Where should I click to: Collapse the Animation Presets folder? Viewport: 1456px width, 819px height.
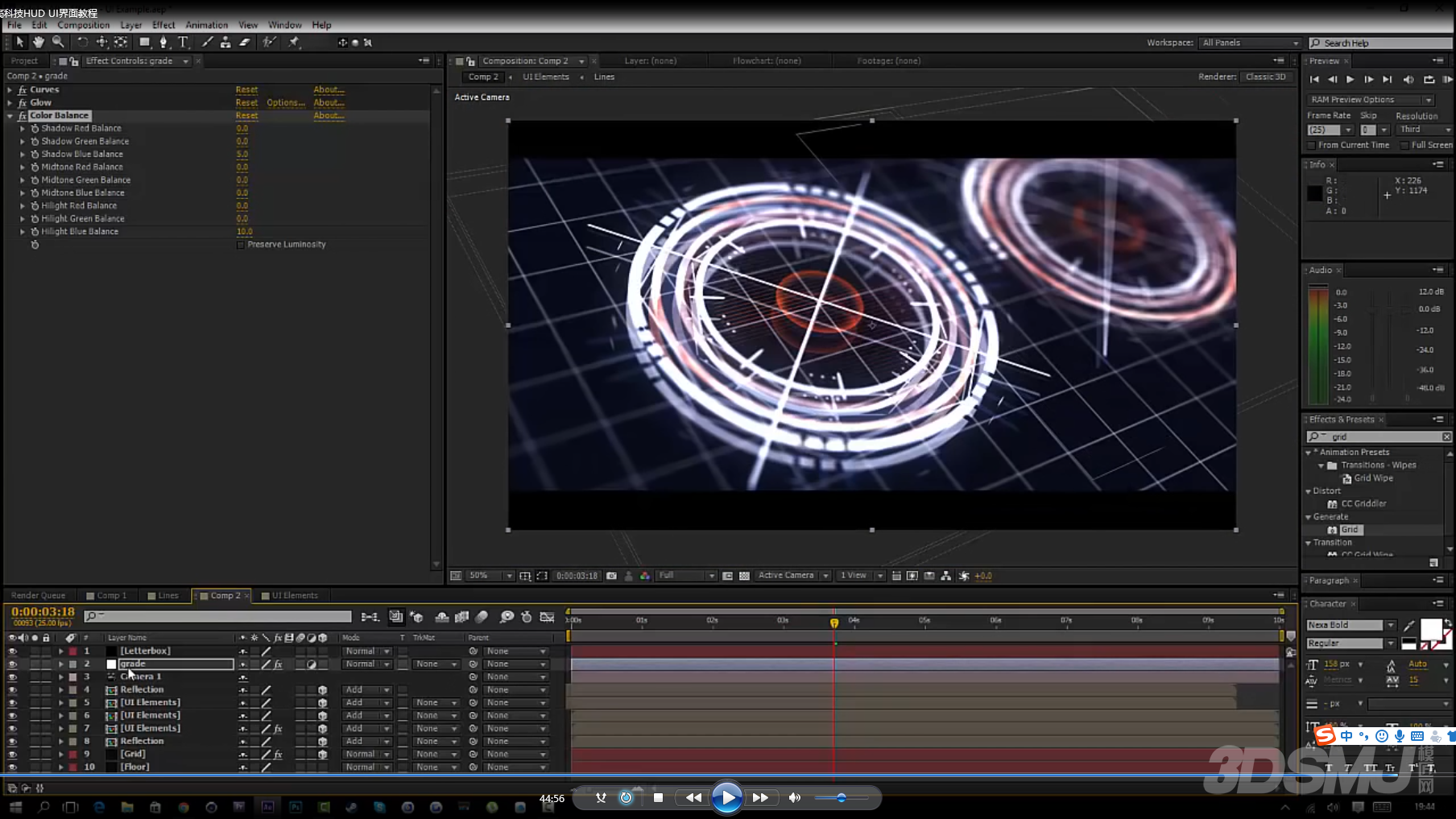[1308, 453]
